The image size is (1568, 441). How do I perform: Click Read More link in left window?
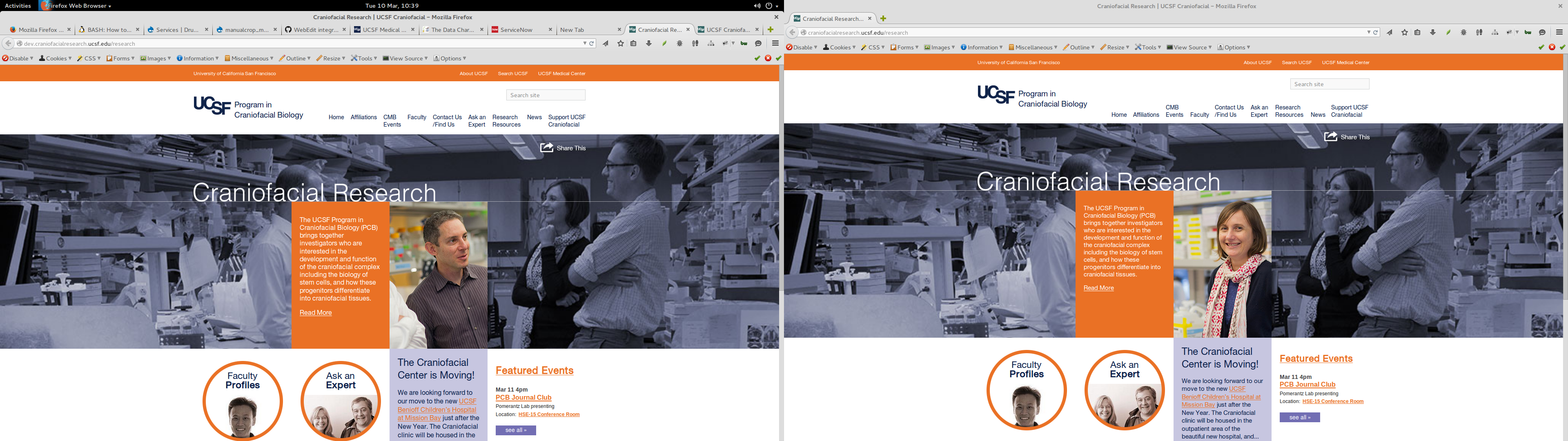tap(315, 312)
